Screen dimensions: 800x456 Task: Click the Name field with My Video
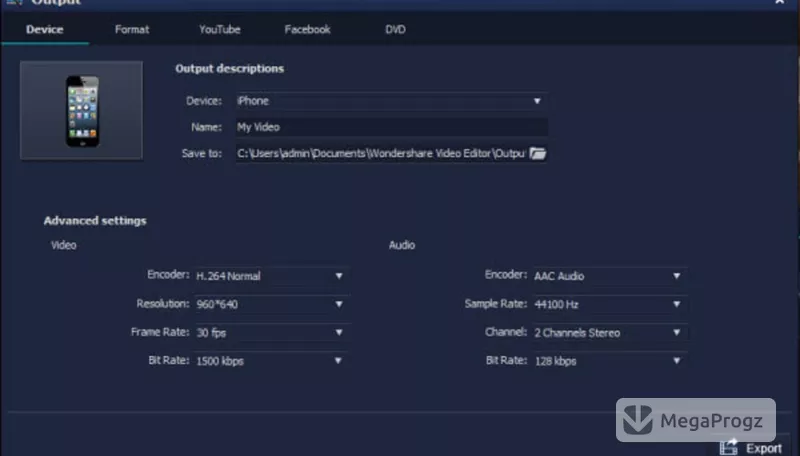tap(391, 127)
